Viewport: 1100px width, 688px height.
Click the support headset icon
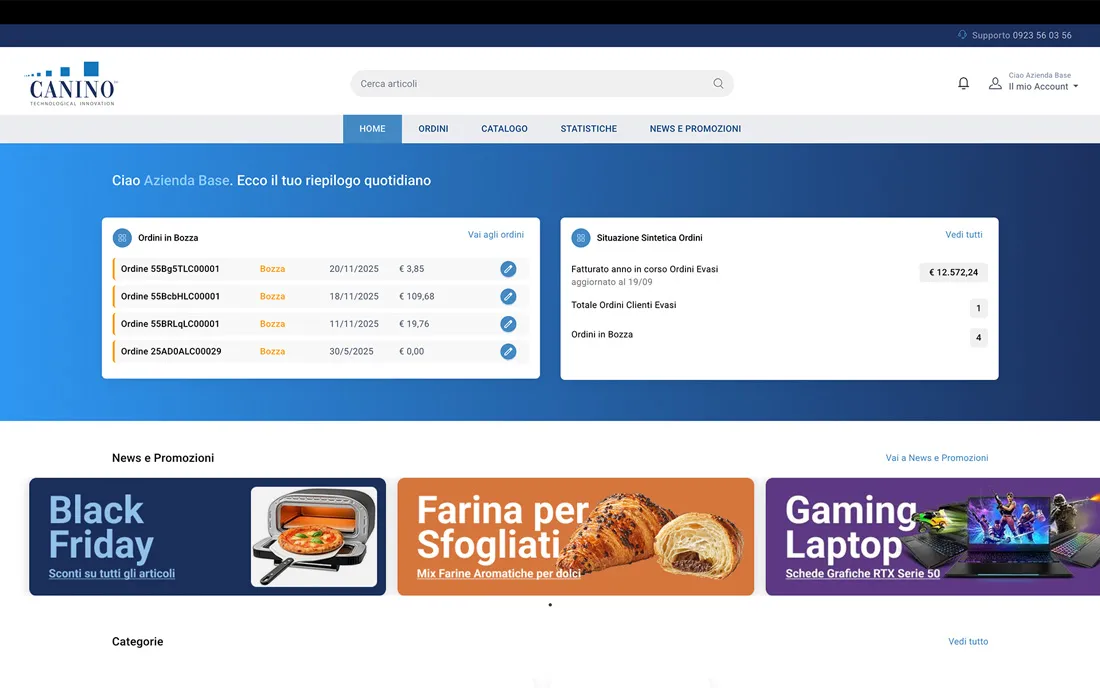[962, 35]
